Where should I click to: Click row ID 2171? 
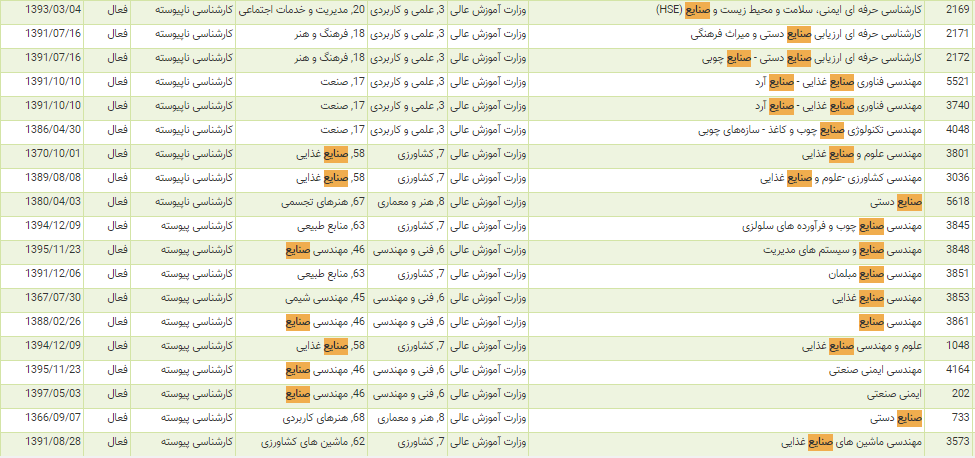(957, 34)
